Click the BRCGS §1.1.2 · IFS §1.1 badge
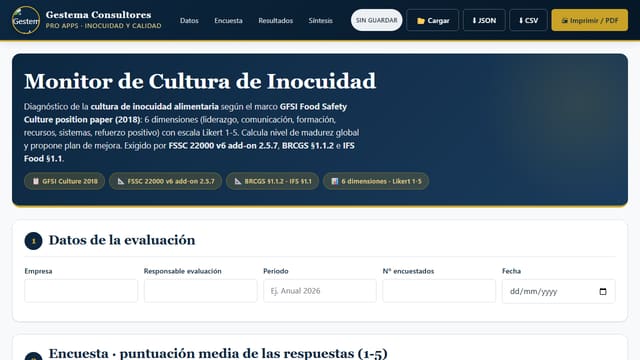The width and height of the screenshot is (640, 360). coord(273,181)
